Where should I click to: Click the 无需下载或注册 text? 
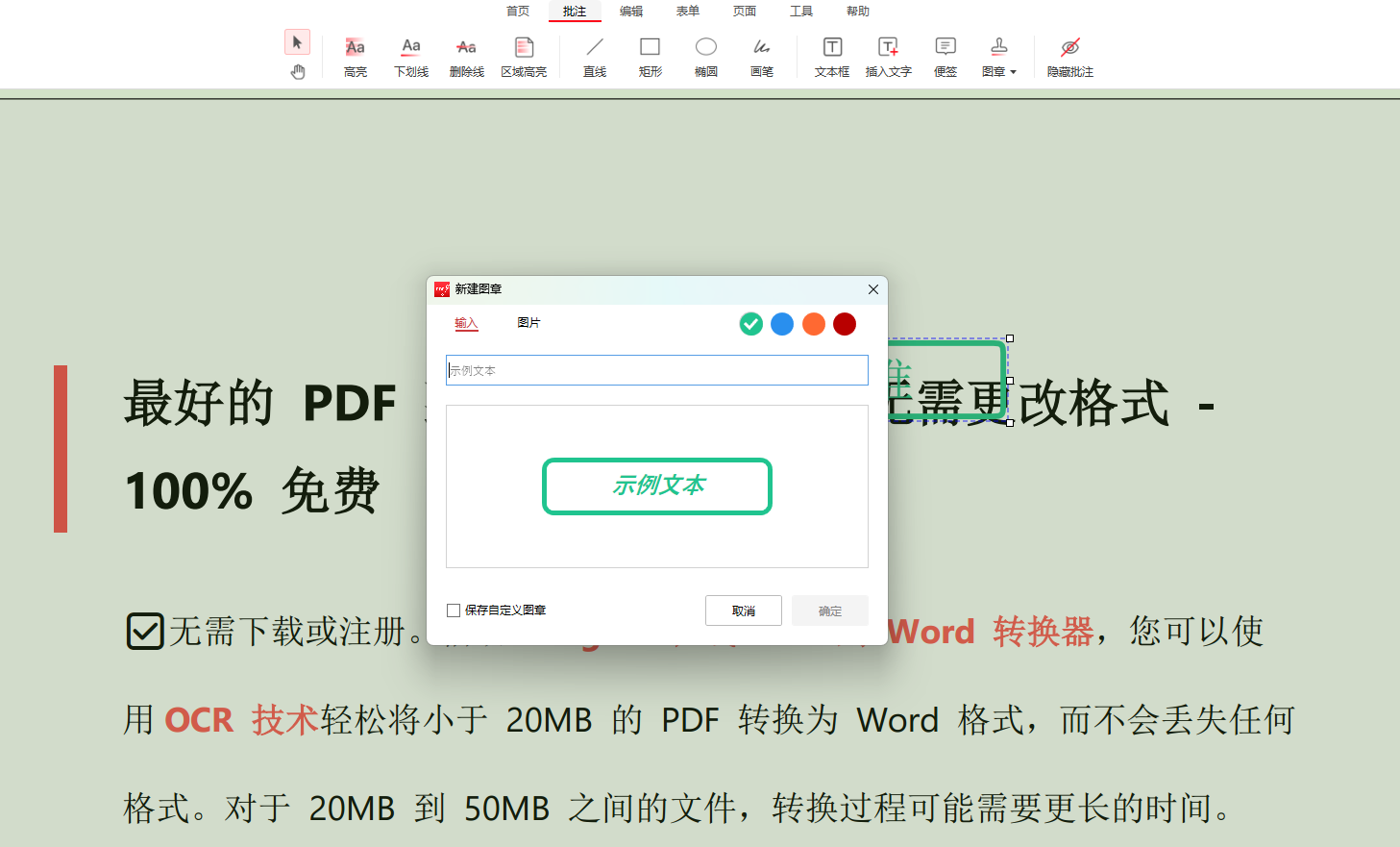tap(286, 632)
